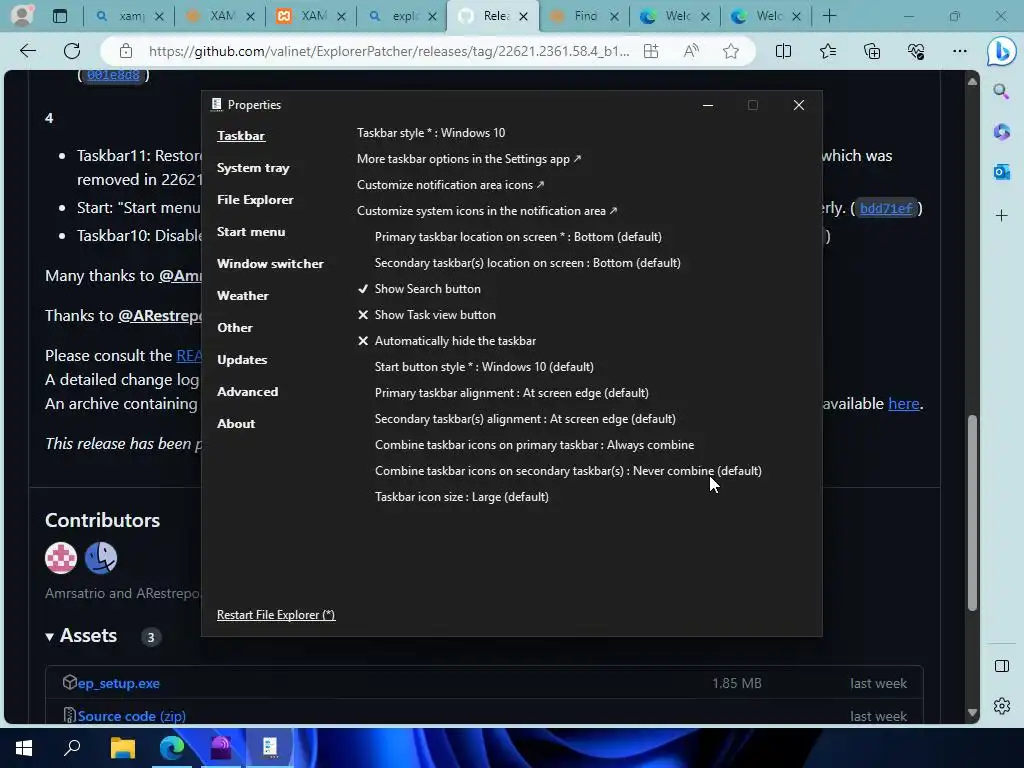Add page to favorites star

(x=731, y=51)
